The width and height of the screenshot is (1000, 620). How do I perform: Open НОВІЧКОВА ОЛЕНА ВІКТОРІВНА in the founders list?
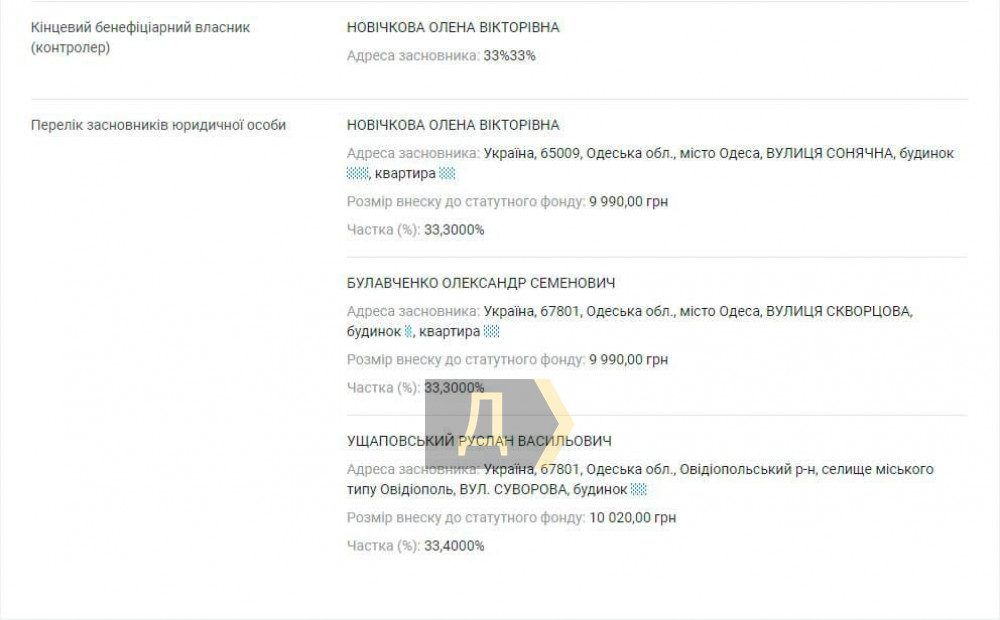pyautogui.click(x=453, y=125)
